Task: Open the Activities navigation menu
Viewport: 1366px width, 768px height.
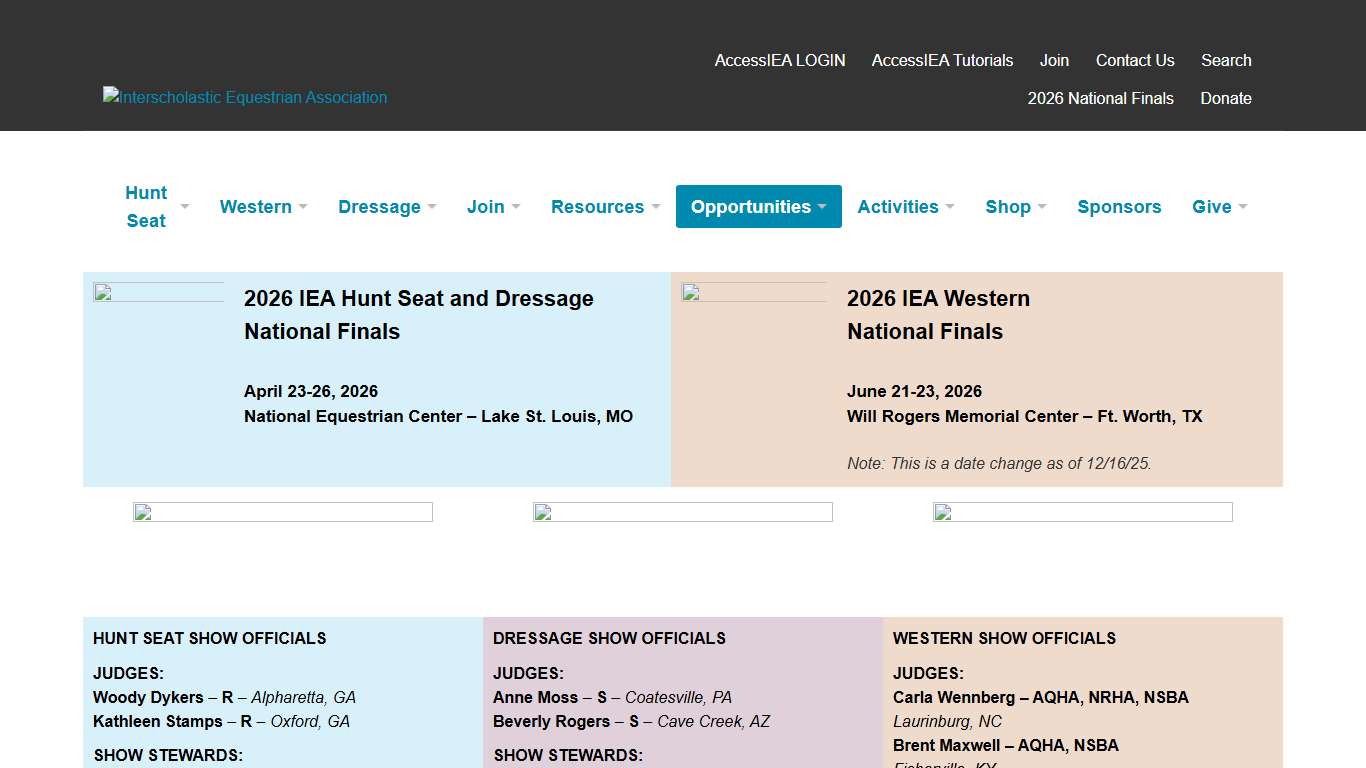Action: (x=905, y=207)
